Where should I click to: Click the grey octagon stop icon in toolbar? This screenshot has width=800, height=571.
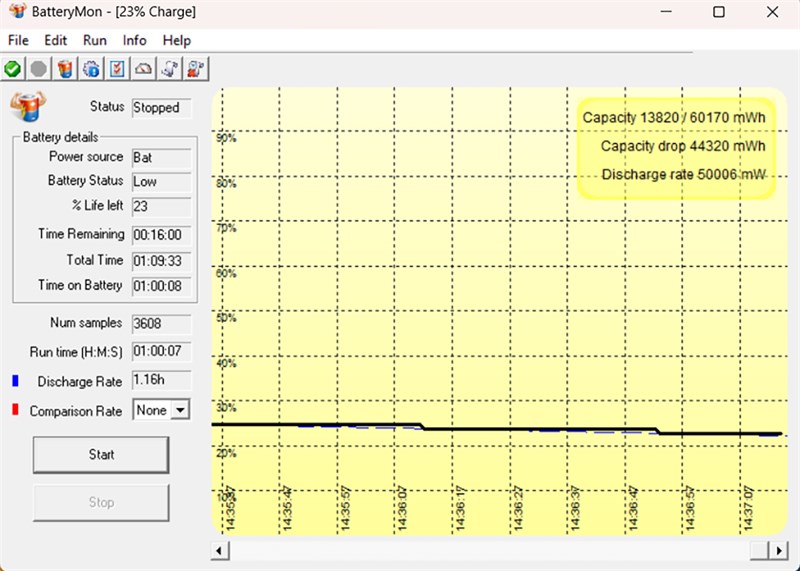tap(38, 69)
